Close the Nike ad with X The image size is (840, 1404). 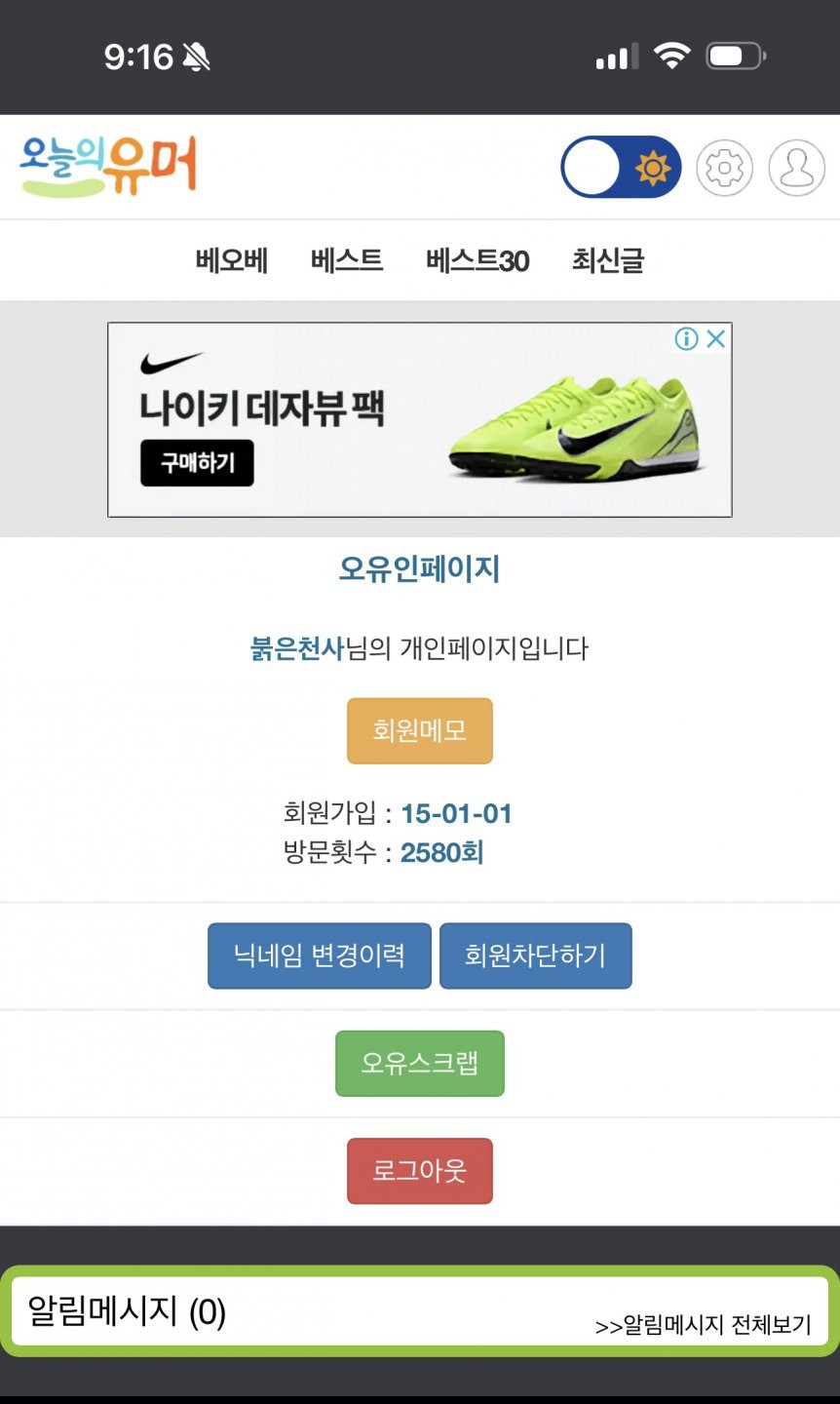[x=716, y=338]
